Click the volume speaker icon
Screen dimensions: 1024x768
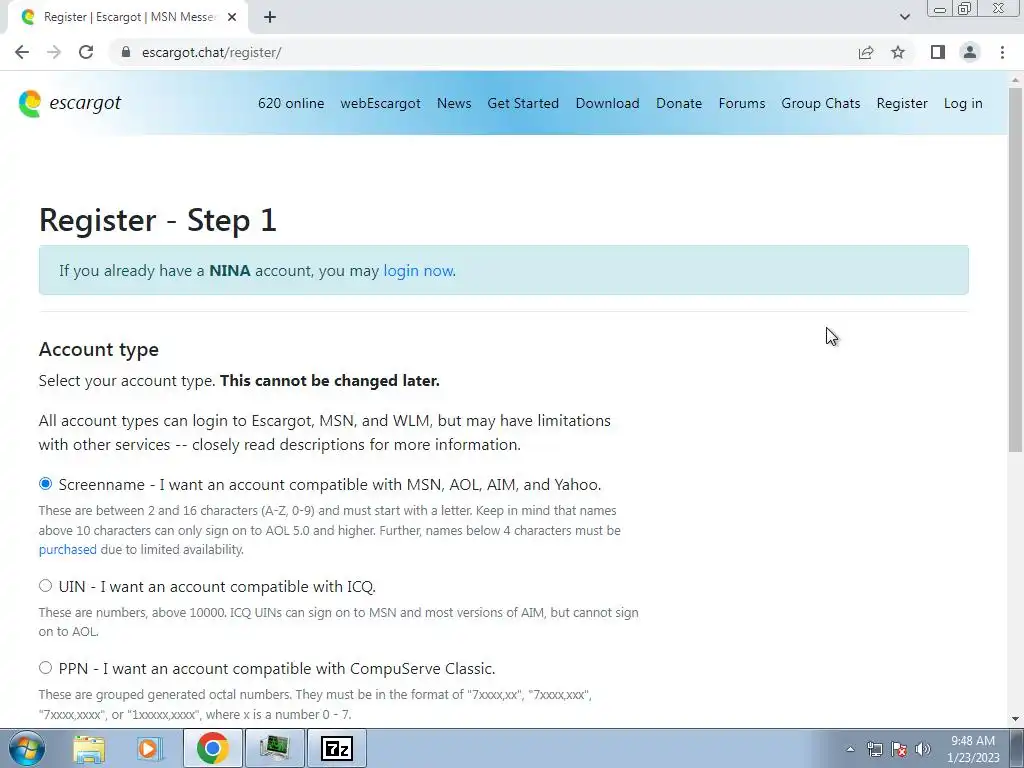pos(923,749)
